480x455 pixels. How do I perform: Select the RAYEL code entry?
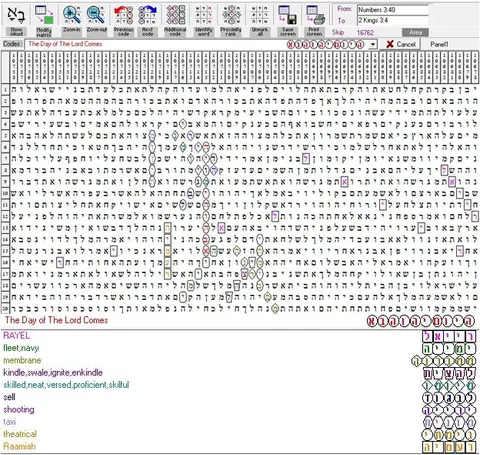tap(17, 335)
